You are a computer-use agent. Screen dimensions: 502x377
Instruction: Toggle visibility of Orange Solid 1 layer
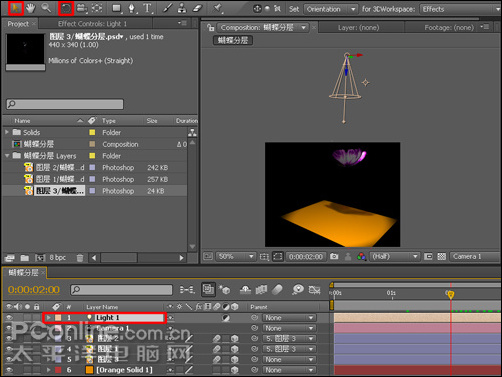[x=9, y=370]
